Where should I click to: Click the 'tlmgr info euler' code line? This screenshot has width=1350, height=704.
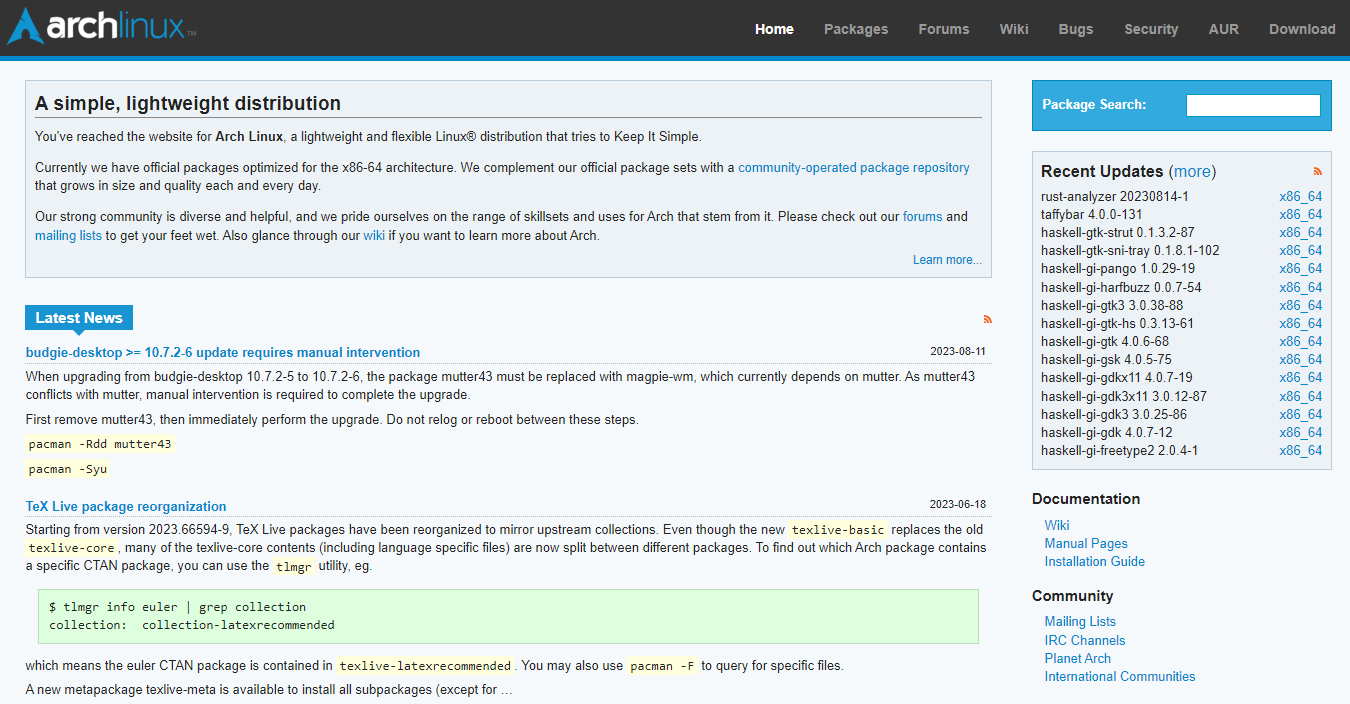[178, 607]
